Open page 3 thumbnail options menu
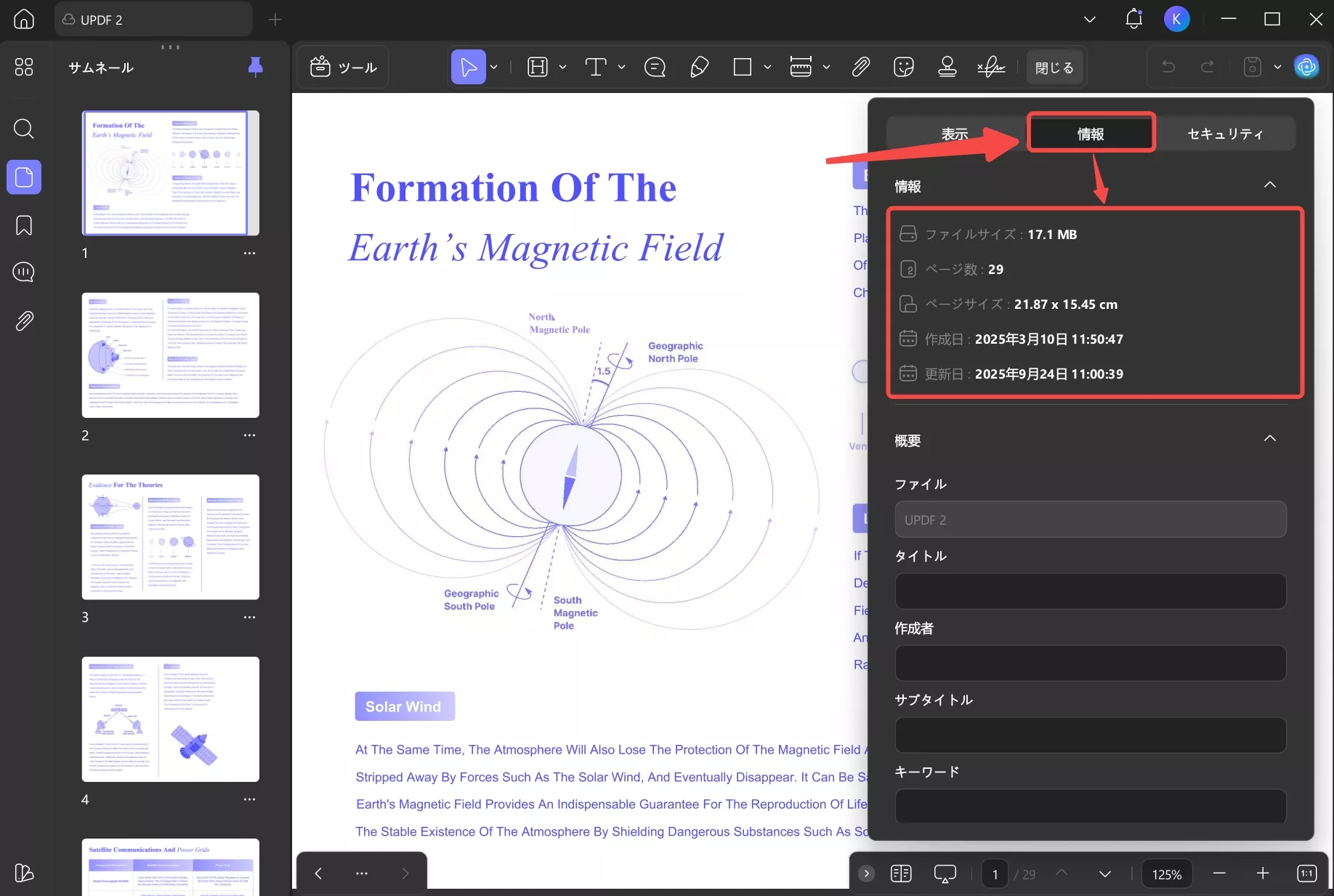 [x=249, y=618]
